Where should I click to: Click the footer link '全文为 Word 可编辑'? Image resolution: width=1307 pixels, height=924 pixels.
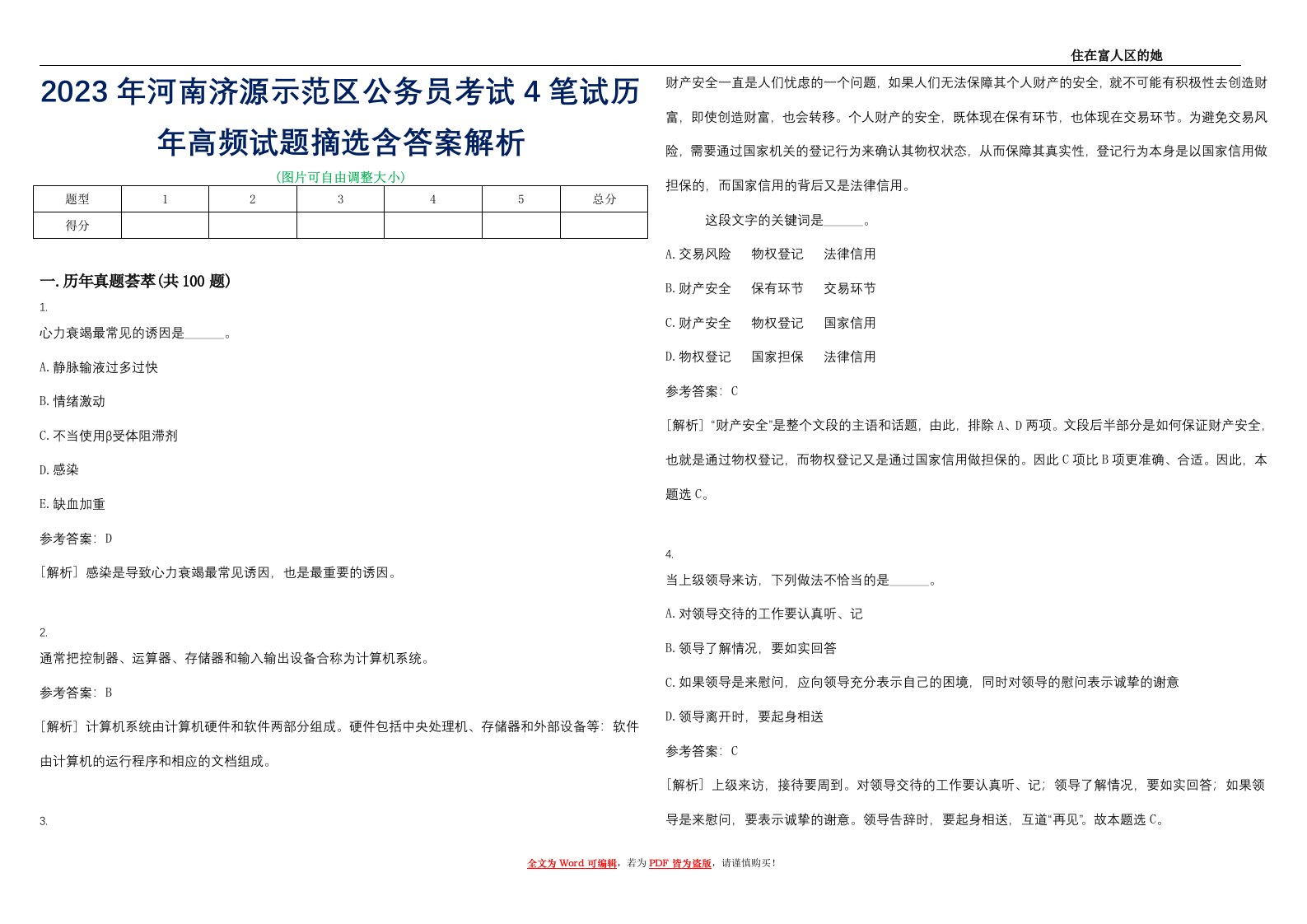tap(572, 863)
